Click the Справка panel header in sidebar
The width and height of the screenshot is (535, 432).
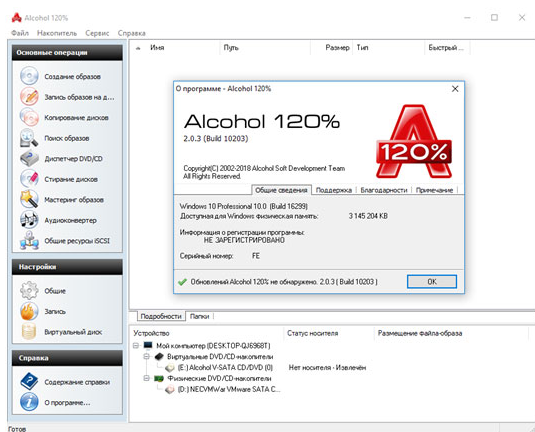point(67,358)
